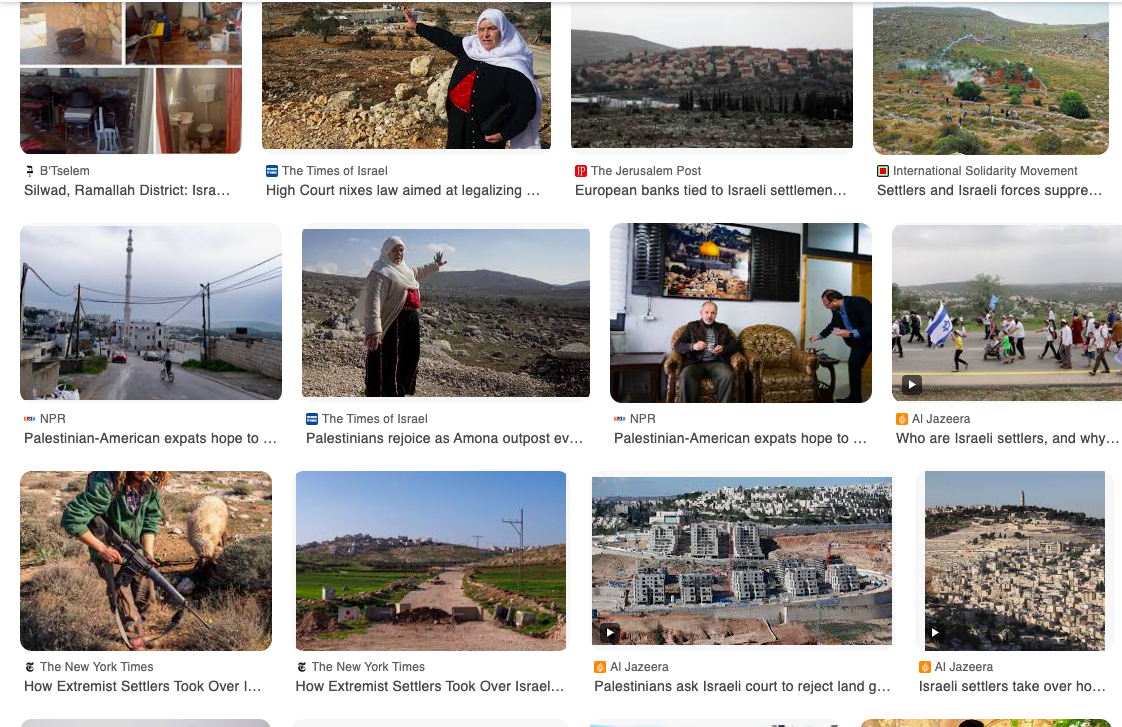Open 'European banks tied to Israeli settlements' link

pos(711,190)
